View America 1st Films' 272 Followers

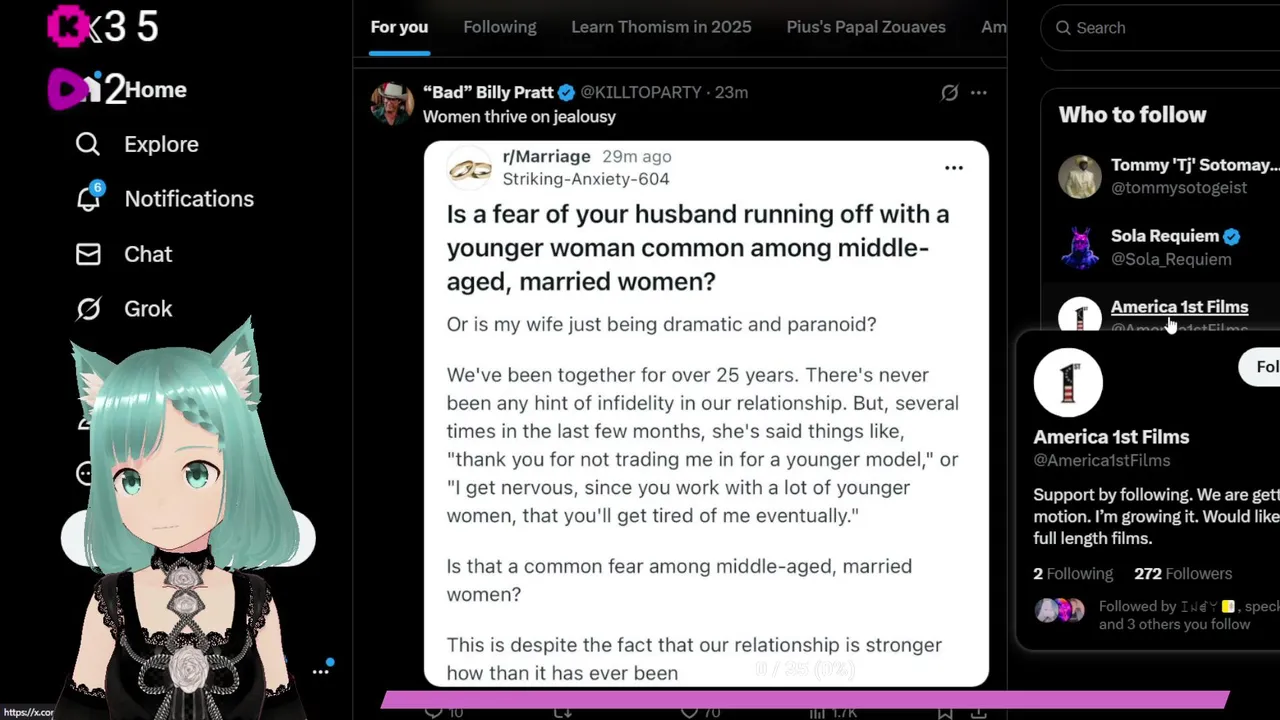pyautogui.click(x=1183, y=574)
